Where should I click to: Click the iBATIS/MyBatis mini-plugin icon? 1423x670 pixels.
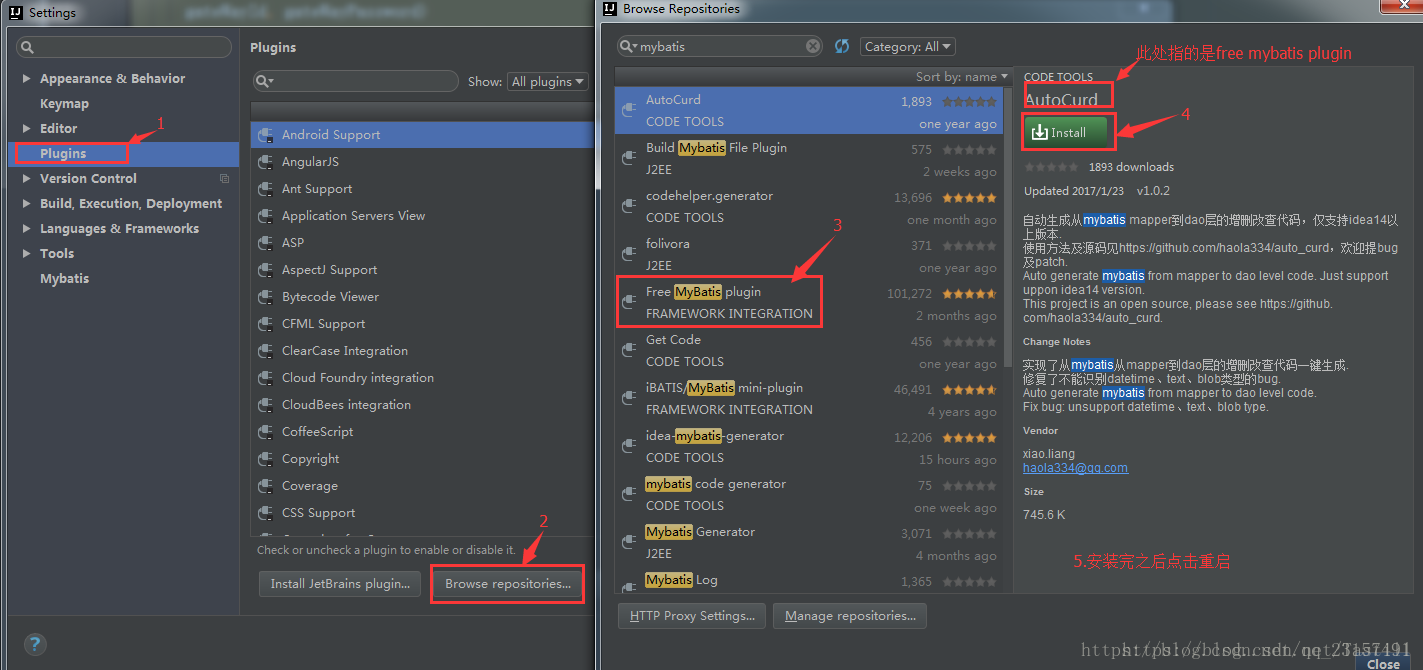[629, 398]
